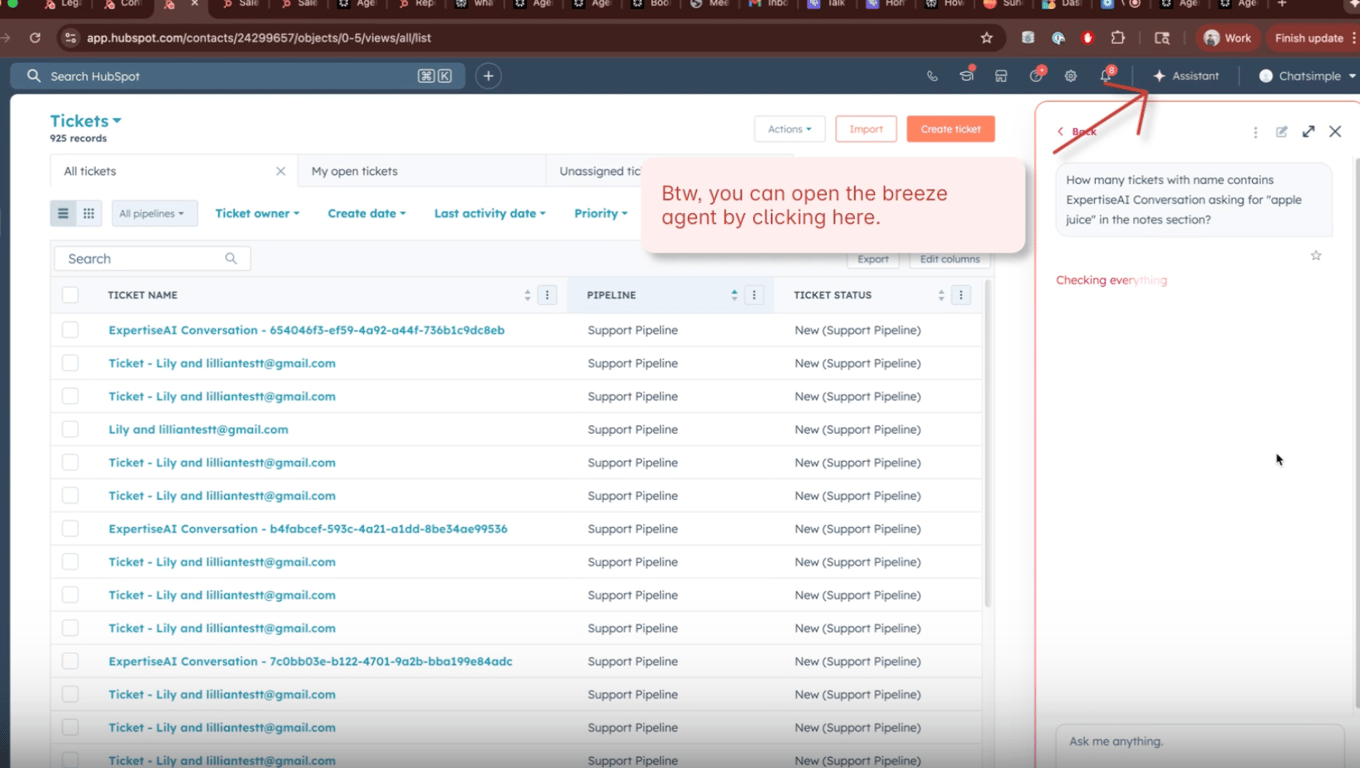Reload the browser page

pos(35,38)
